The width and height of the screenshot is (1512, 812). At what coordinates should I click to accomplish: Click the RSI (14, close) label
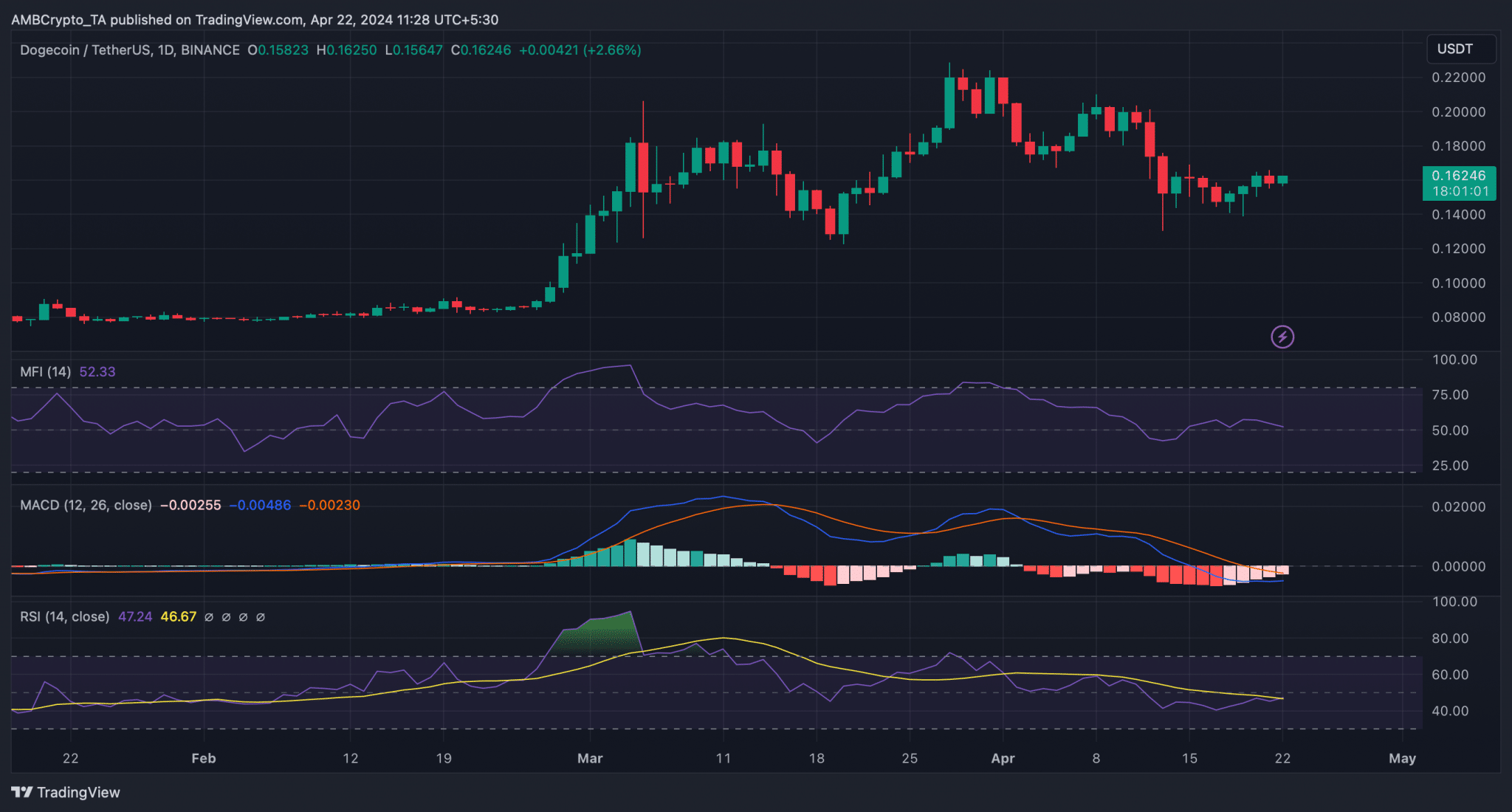(65, 617)
